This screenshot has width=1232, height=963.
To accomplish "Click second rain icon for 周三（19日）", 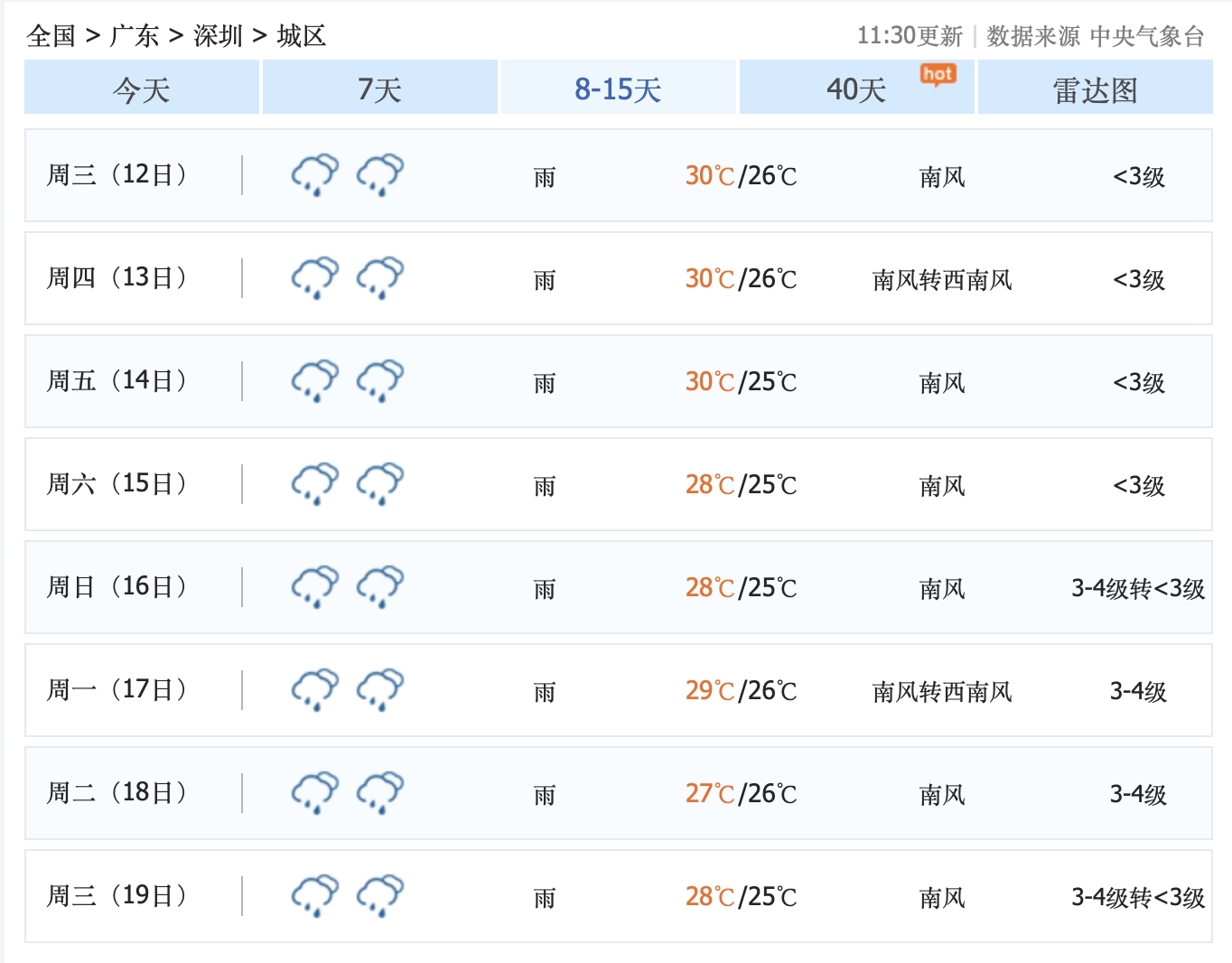I will coord(380,896).
